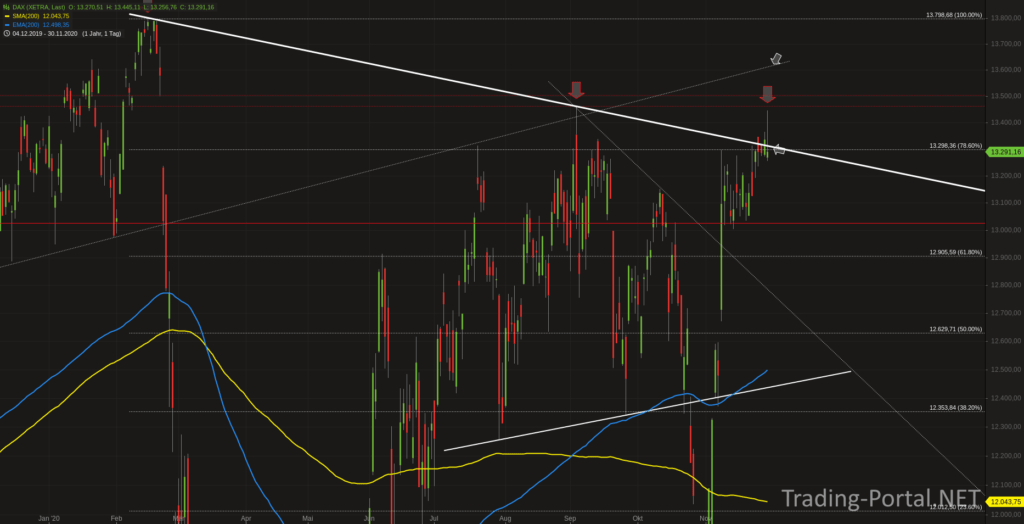The image size is (1024, 524).
Task: Click the Sep time axis label
Action: point(571,519)
